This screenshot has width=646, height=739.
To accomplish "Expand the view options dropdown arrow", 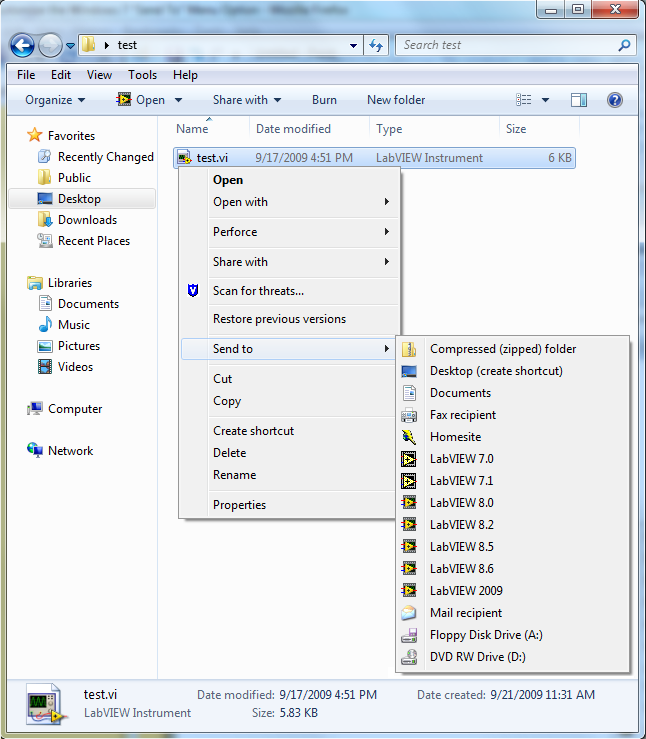I will 545,100.
